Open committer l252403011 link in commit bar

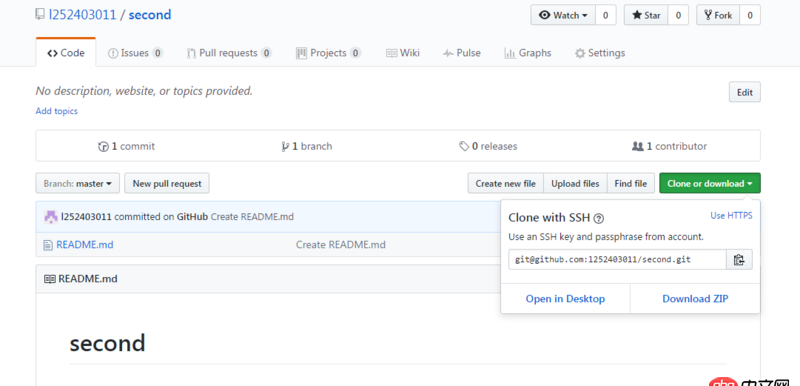86,217
